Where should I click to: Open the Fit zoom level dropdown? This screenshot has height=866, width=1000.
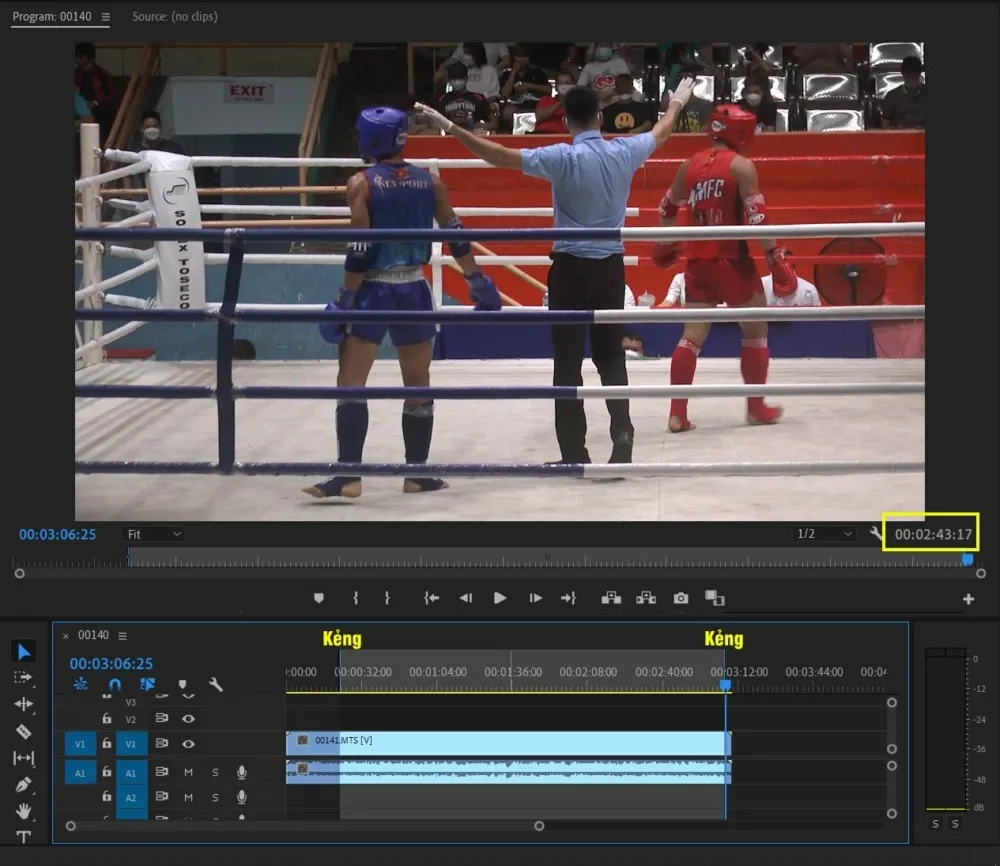pyautogui.click(x=154, y=534)
